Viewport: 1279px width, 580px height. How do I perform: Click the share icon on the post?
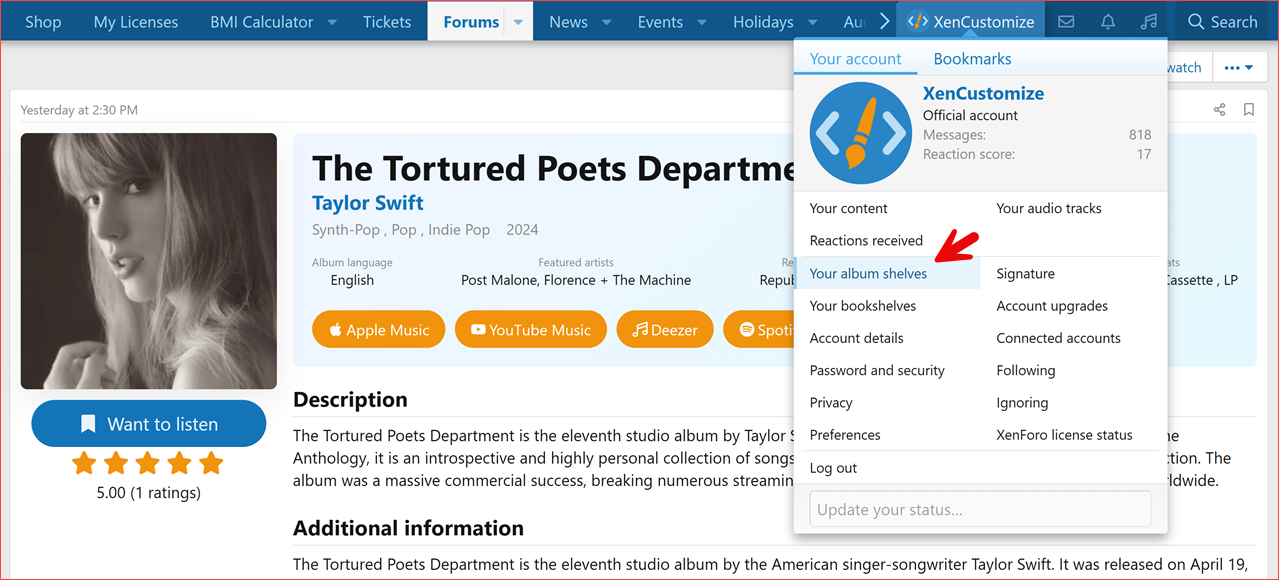click(x=1219, y=110)
